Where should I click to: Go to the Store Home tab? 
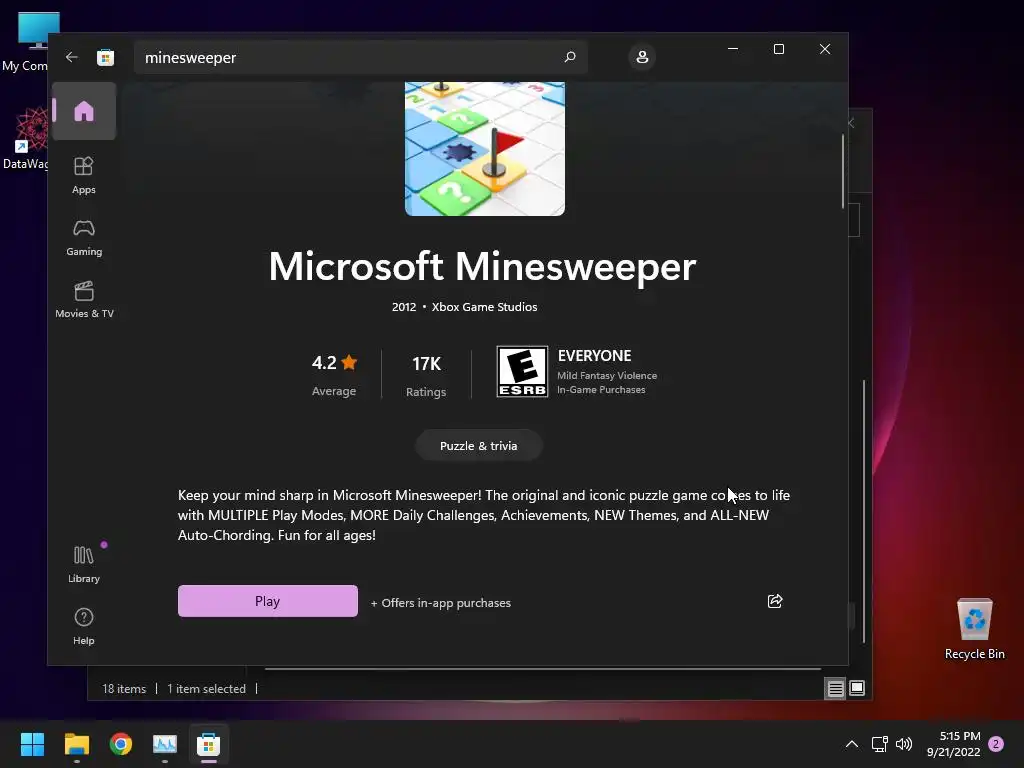84,111
